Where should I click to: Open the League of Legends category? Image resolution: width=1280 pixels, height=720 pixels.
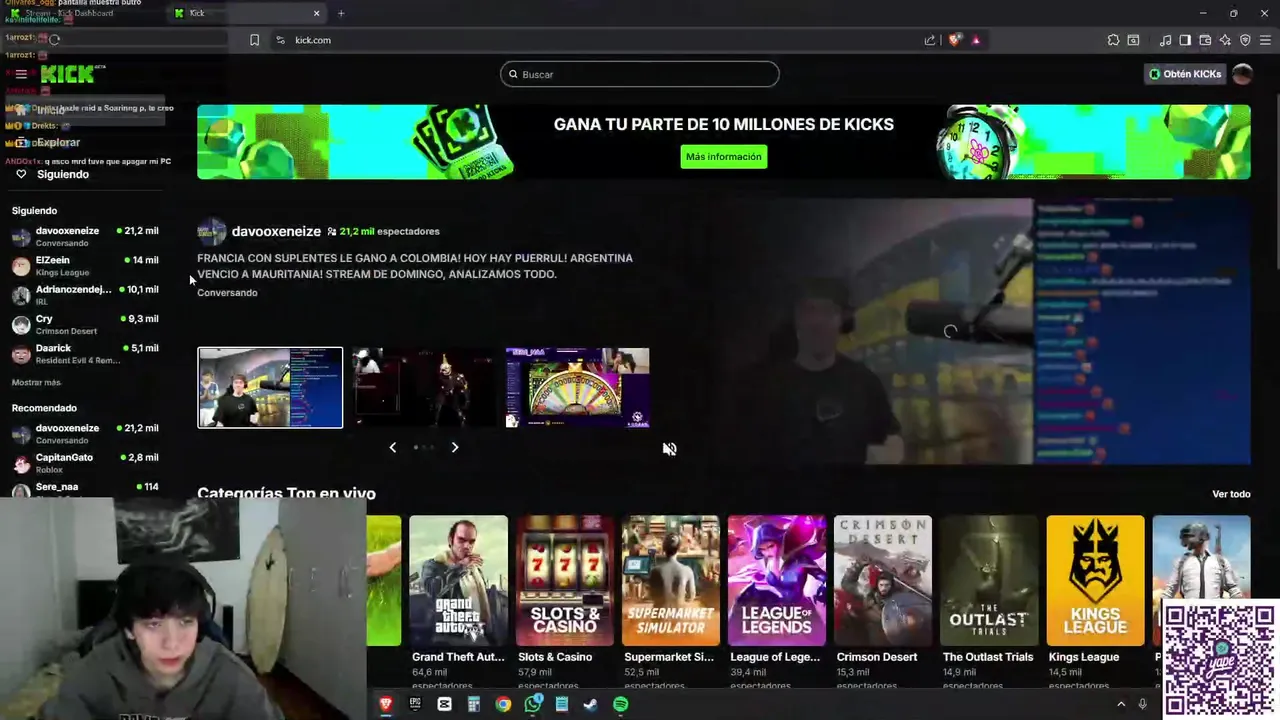[777, 600]
